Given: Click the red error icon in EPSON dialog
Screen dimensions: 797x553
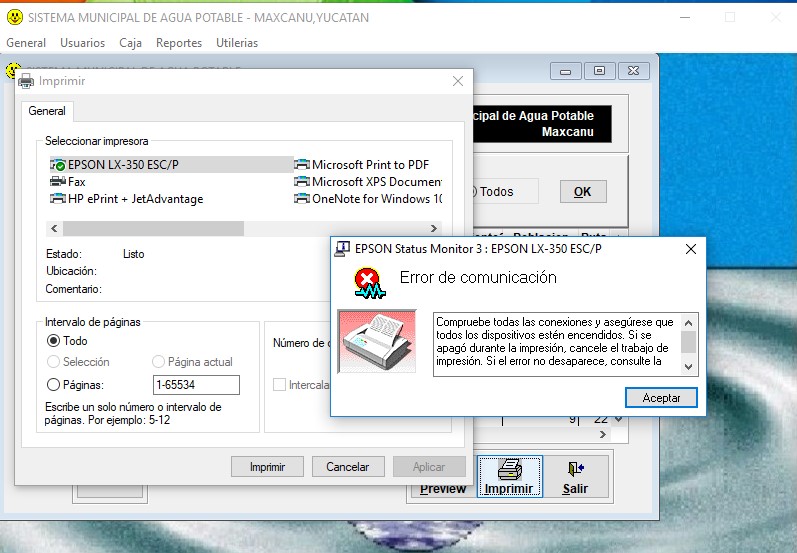Looking at the screenshot, I should coord(370,282).
